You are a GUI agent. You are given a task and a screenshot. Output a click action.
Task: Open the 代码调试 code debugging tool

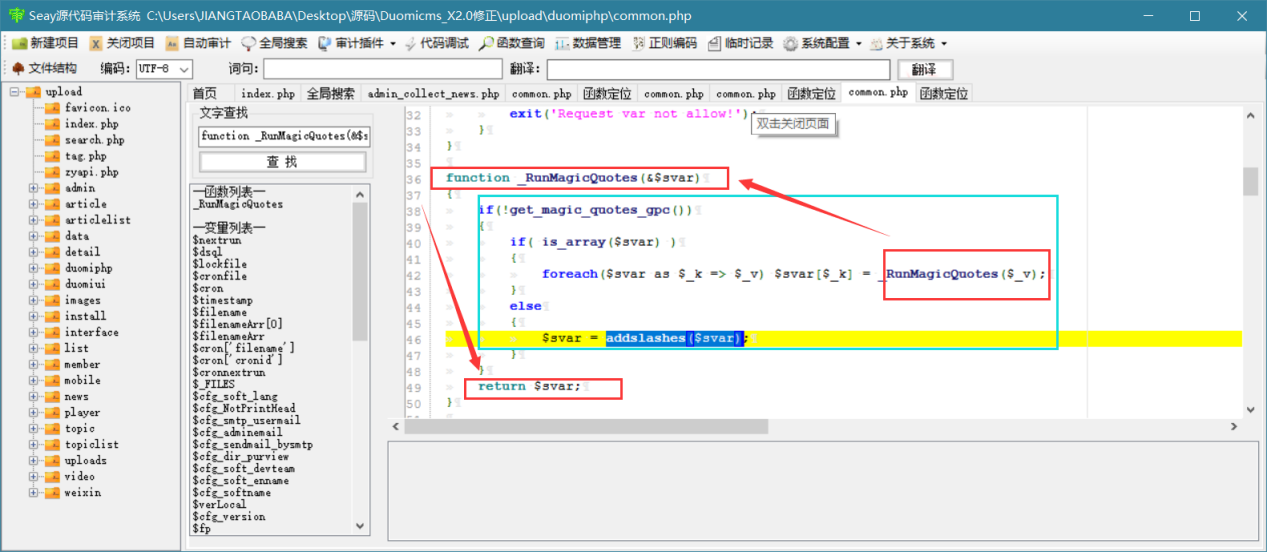click(436, 43)
